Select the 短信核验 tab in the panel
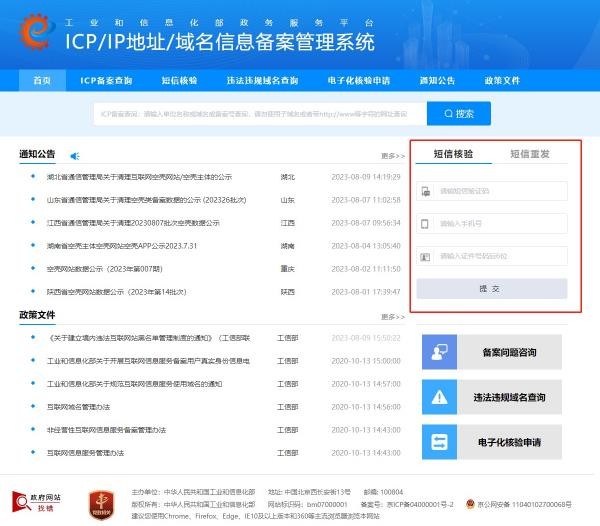The image size is (600, 526). coord(453,154)
